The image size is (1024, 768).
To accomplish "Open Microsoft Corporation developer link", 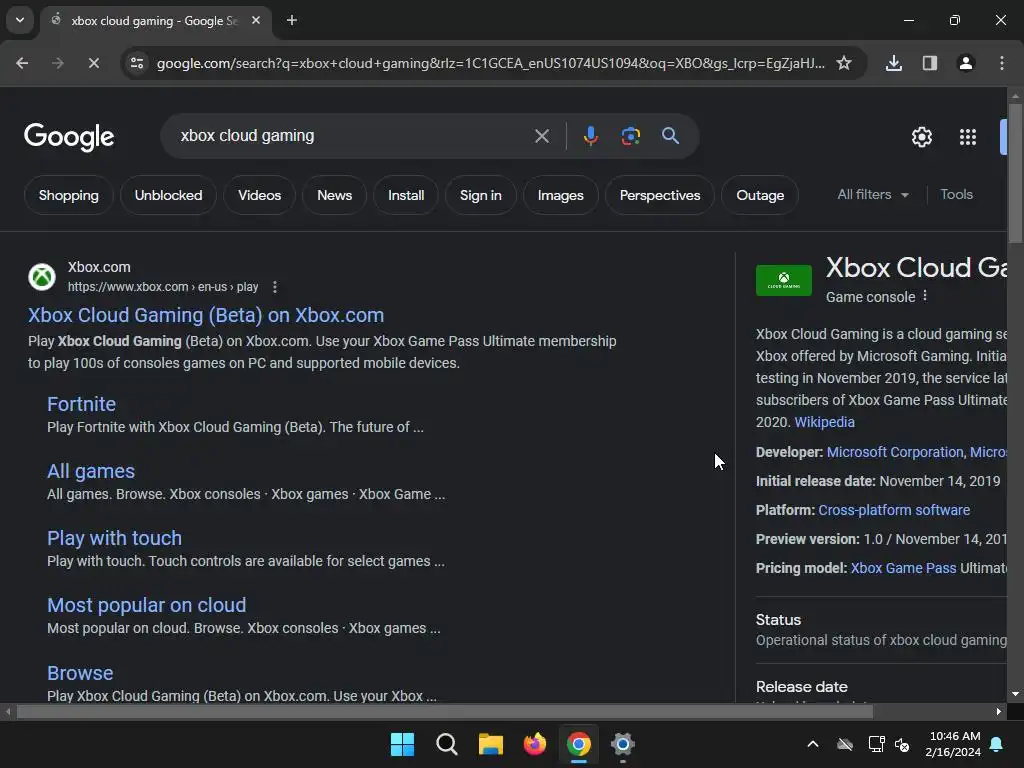I will [x=895, y=452].
